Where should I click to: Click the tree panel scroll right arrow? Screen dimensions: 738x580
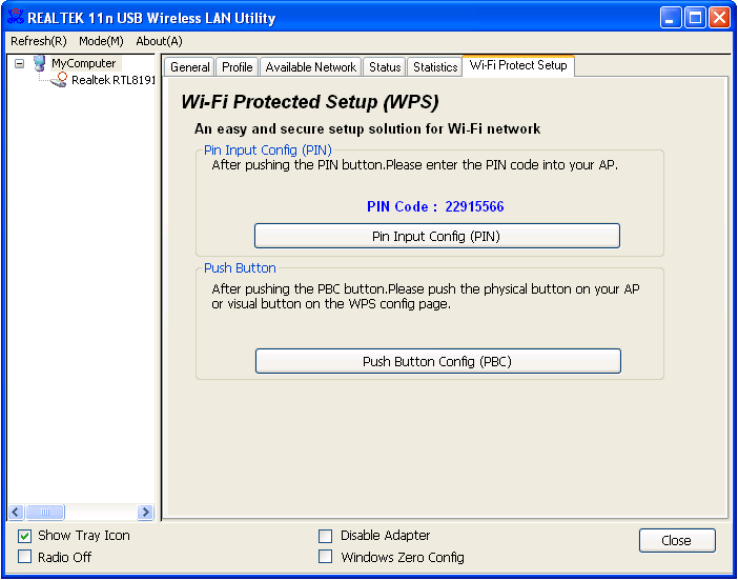[x=145, y=512]
